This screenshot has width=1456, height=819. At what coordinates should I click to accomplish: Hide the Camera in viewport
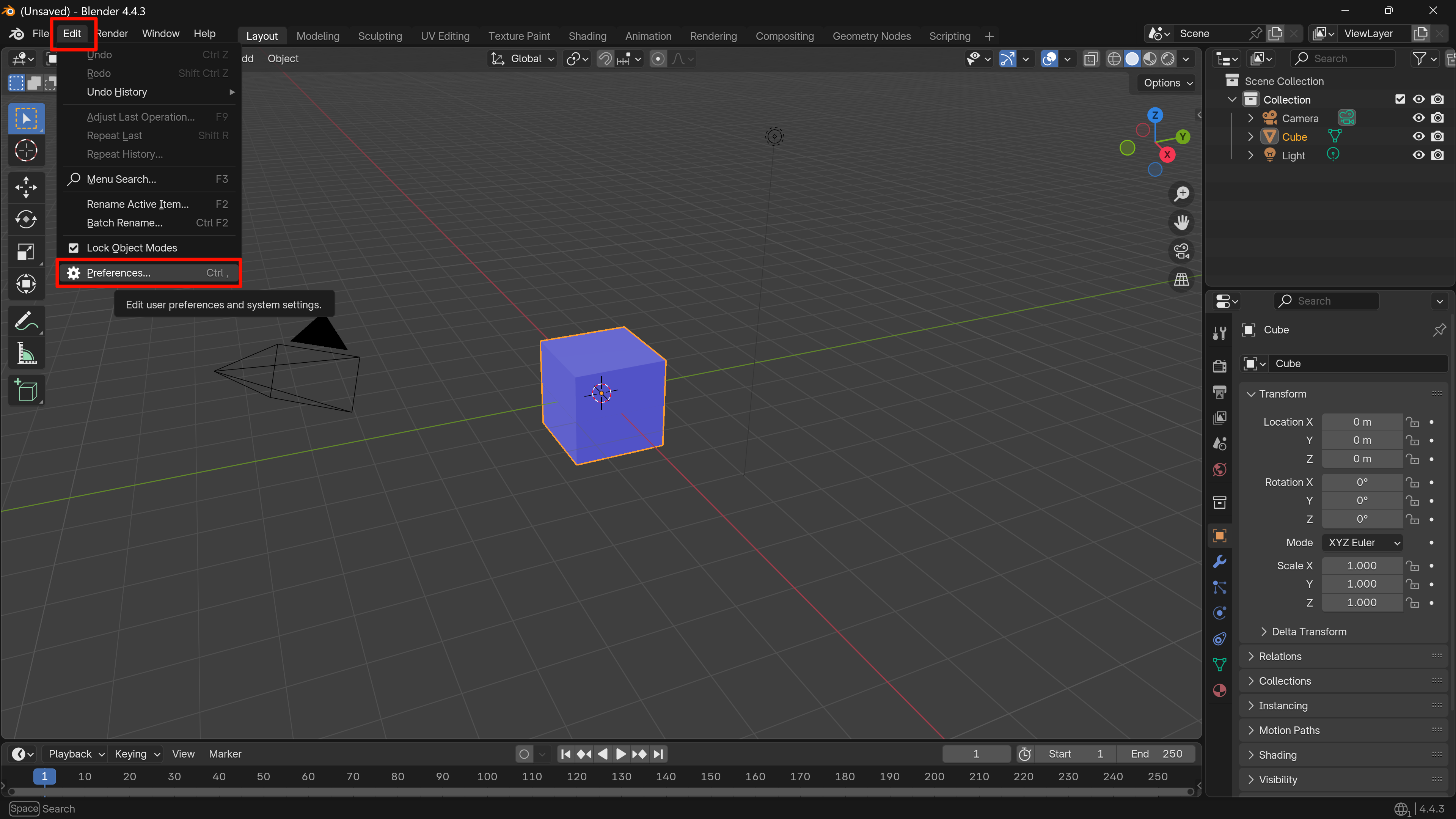pos(1419,118)
